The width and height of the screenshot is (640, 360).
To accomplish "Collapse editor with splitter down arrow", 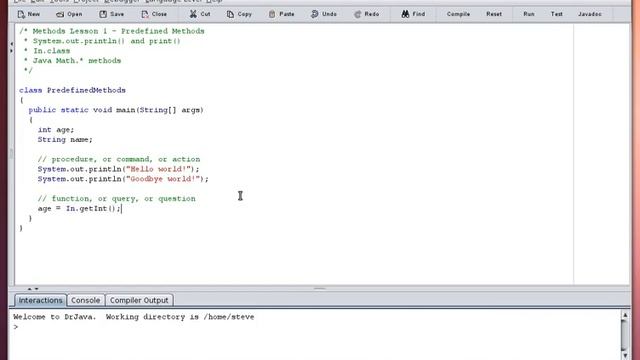I will point(36,289).
